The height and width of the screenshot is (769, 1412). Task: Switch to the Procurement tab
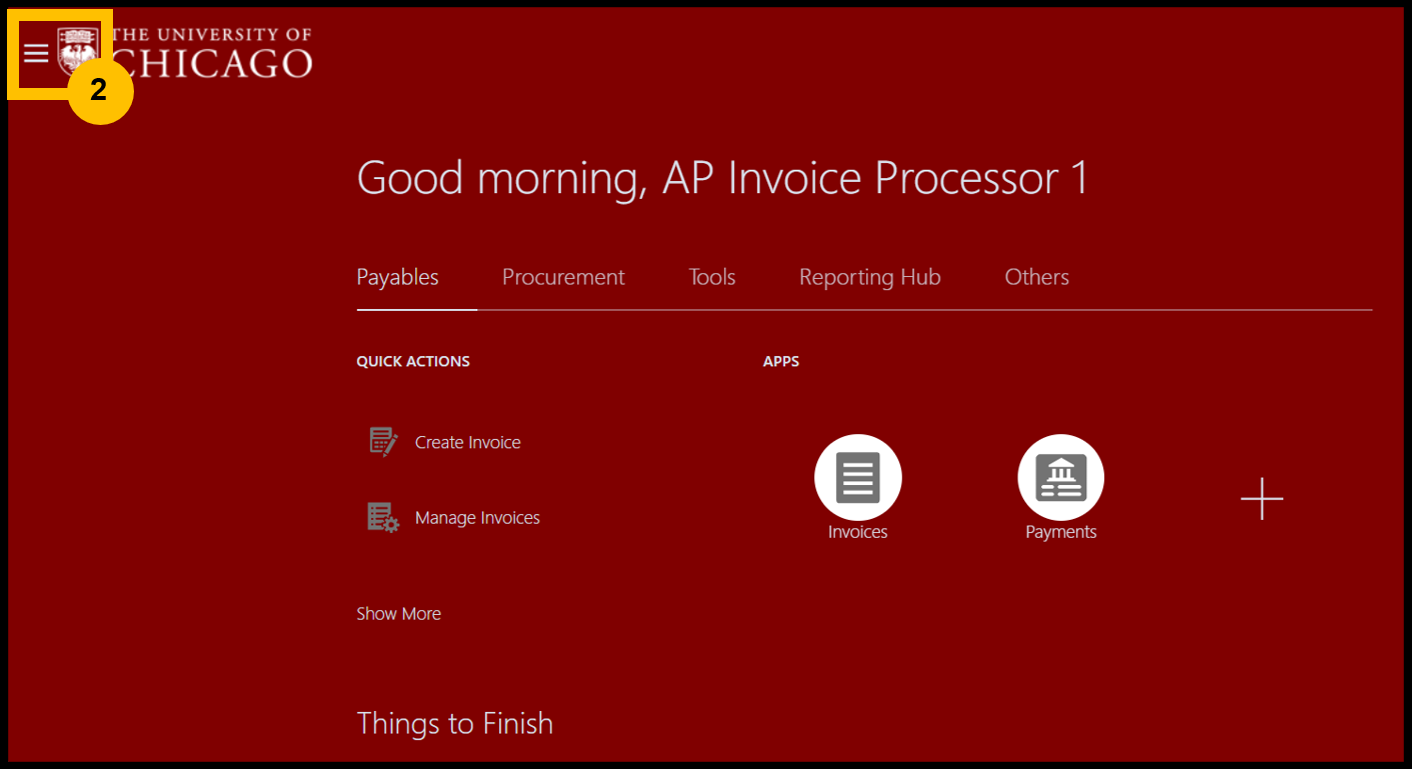(x=563, y=277)
